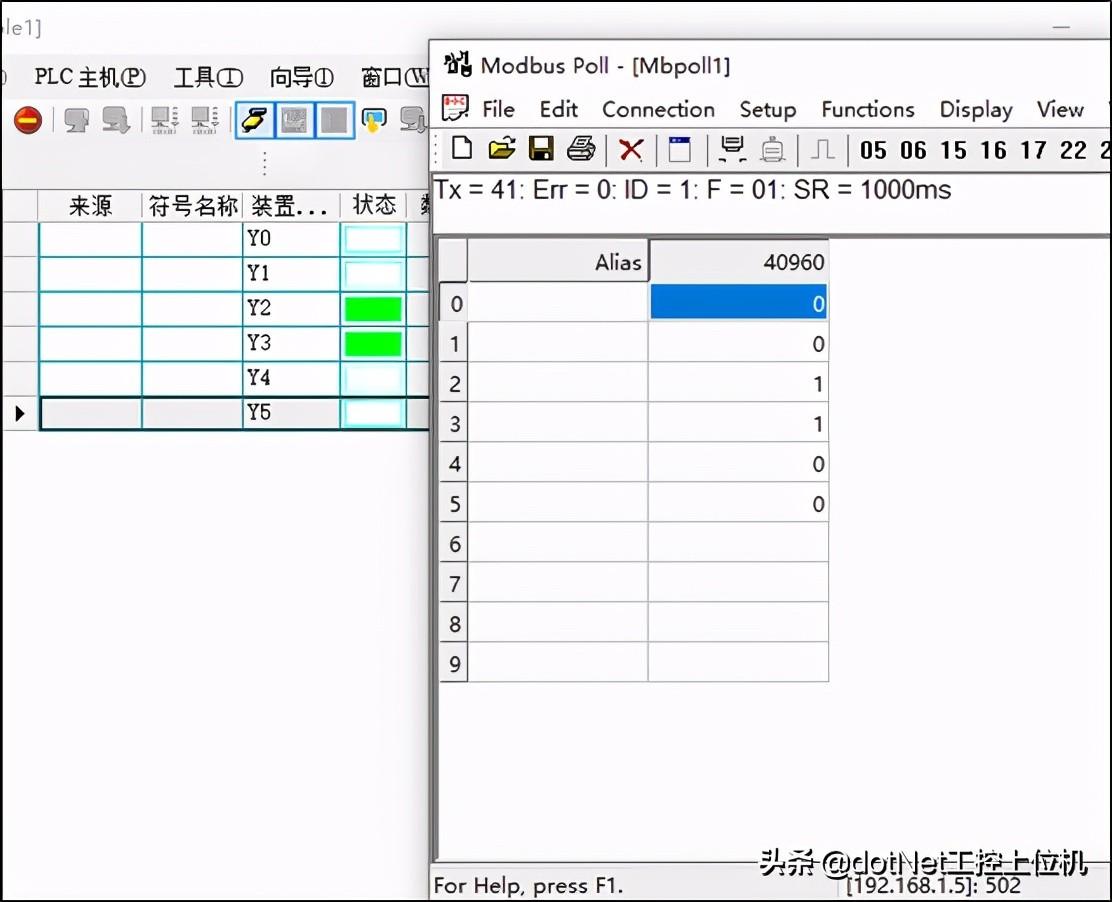Click the fourth PLC device icon in toolbar
The height and width of the screenshot is (902, 1112).
205,120
